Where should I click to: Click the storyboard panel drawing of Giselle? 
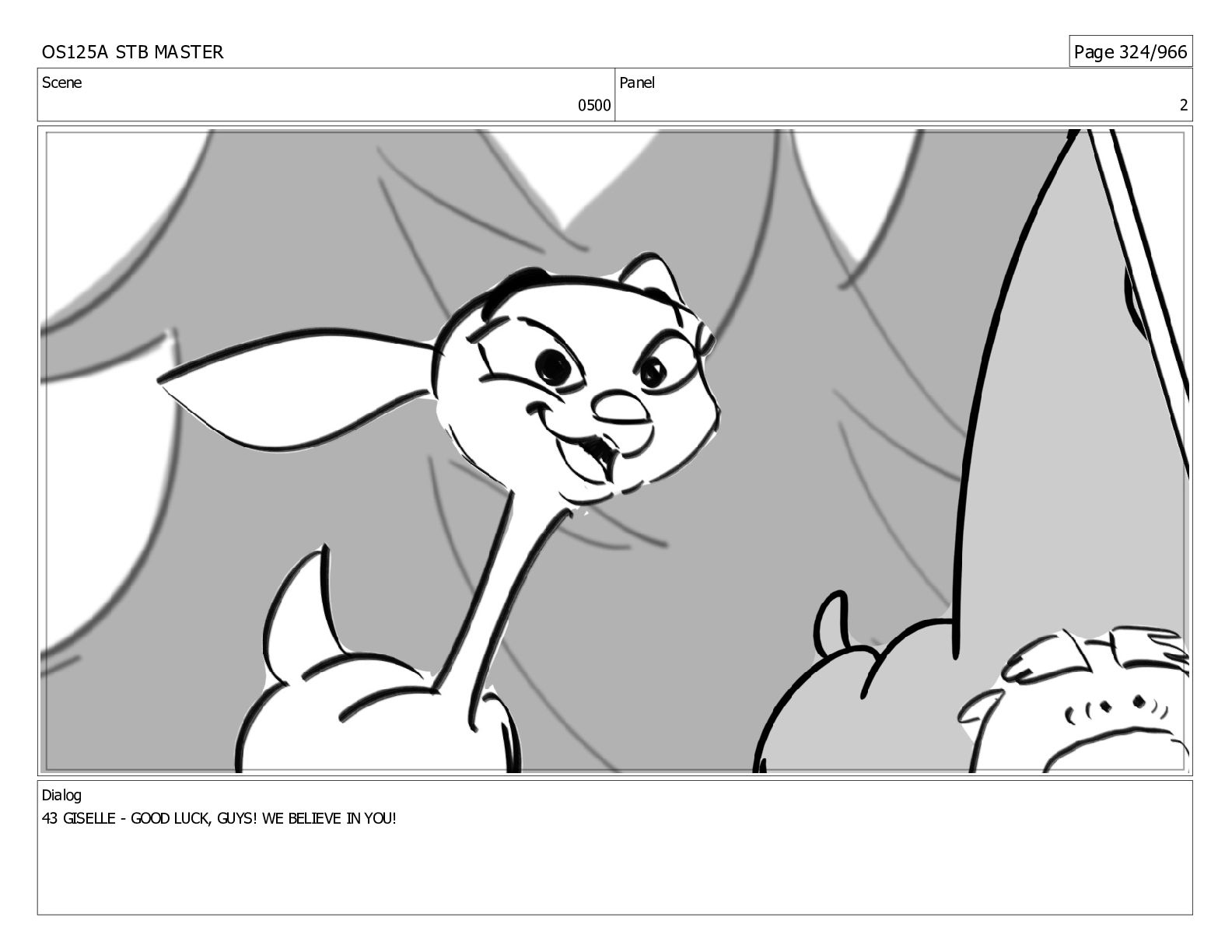click(614, 450)
